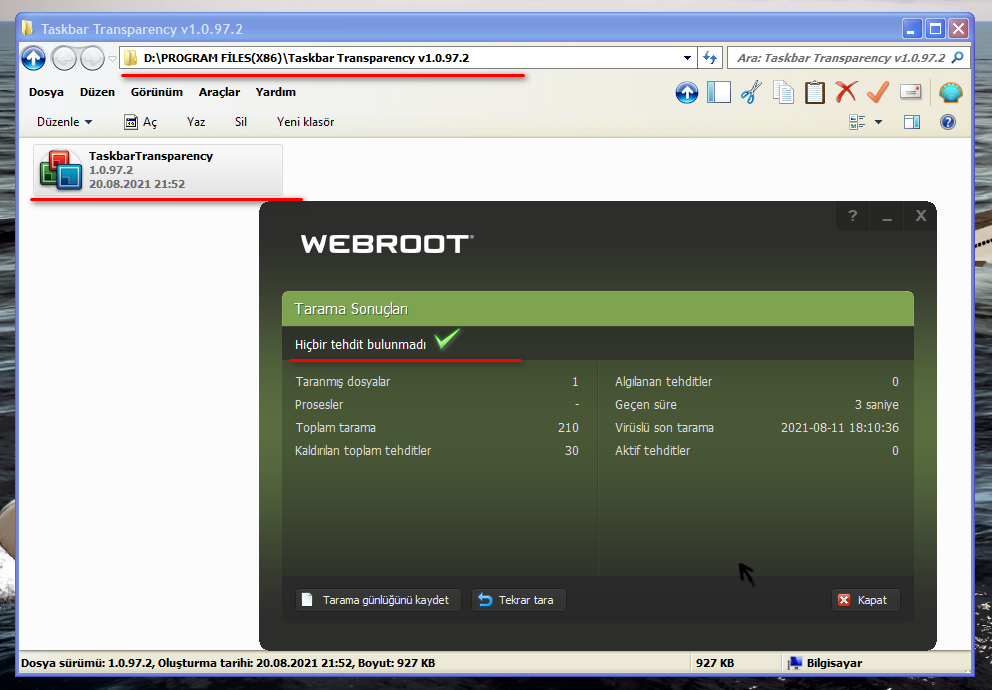
Task: Minimize the Webroot dialog
Action: [x=887, y=216]
